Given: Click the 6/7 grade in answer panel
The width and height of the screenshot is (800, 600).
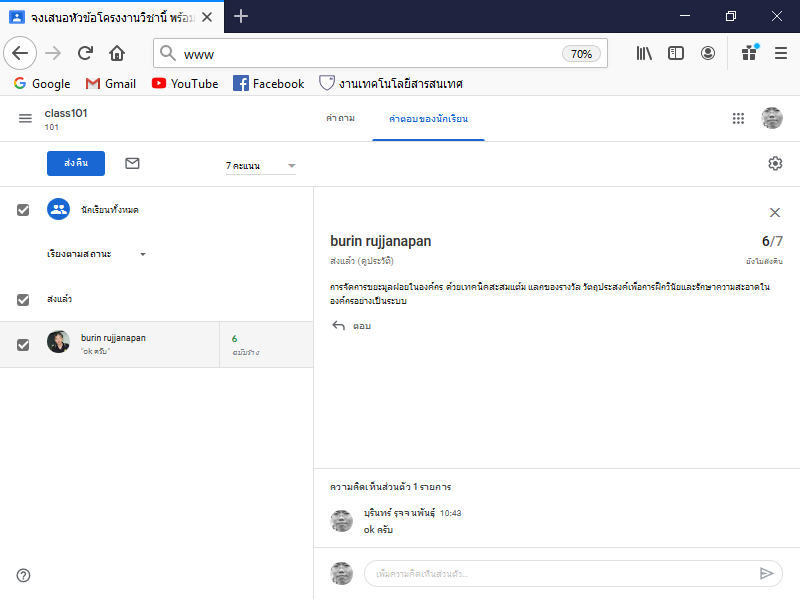Looking at the screenshot, I should coord(772,241).
